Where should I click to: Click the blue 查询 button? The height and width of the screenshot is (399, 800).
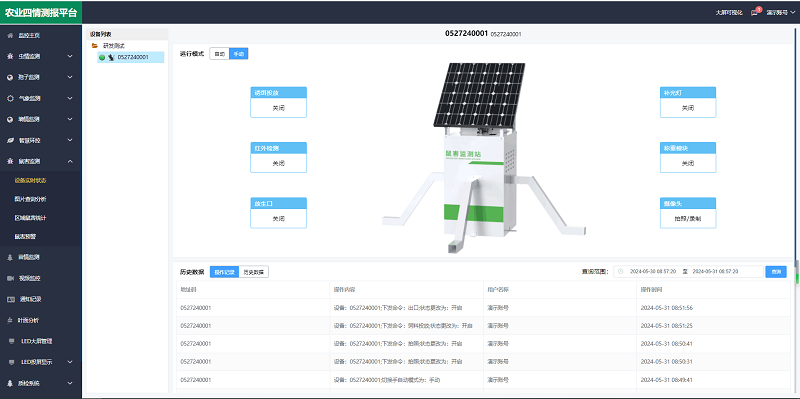pos(776,272)
